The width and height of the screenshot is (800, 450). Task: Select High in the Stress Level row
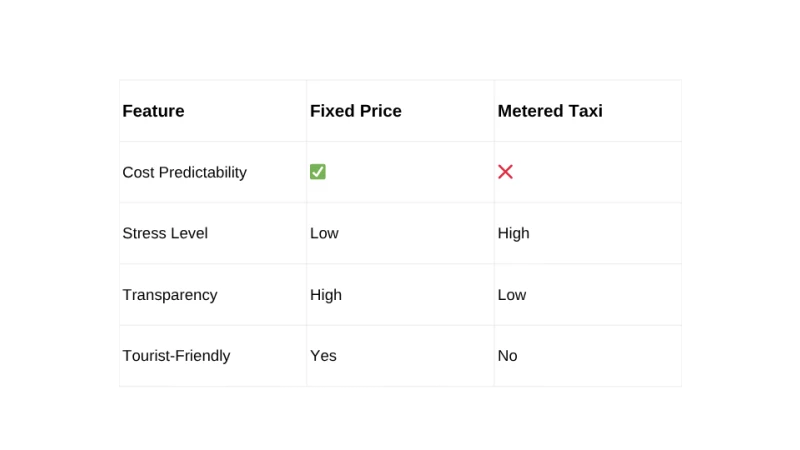(513, 233)
